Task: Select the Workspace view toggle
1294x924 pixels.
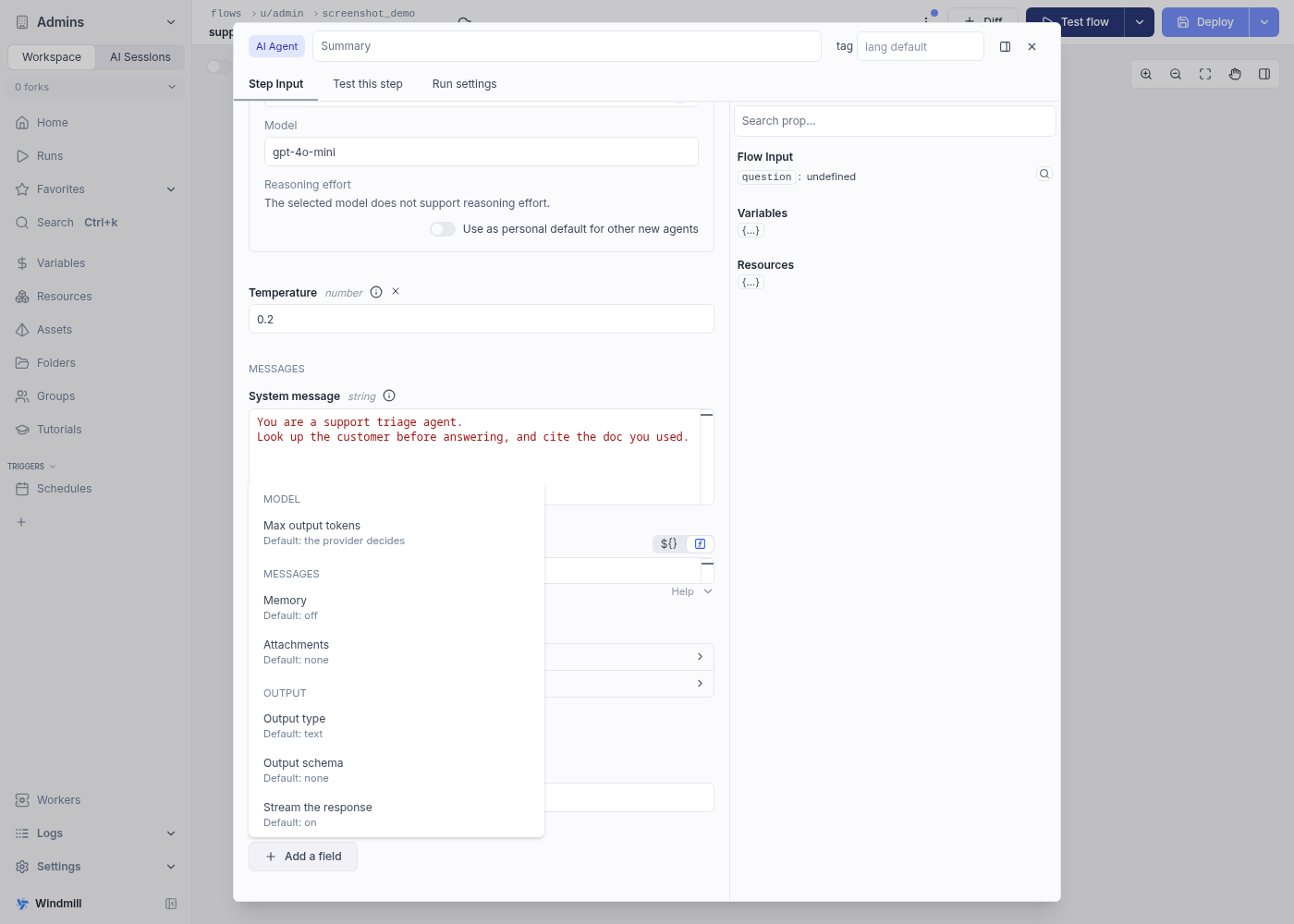Action: coord(52,57)
